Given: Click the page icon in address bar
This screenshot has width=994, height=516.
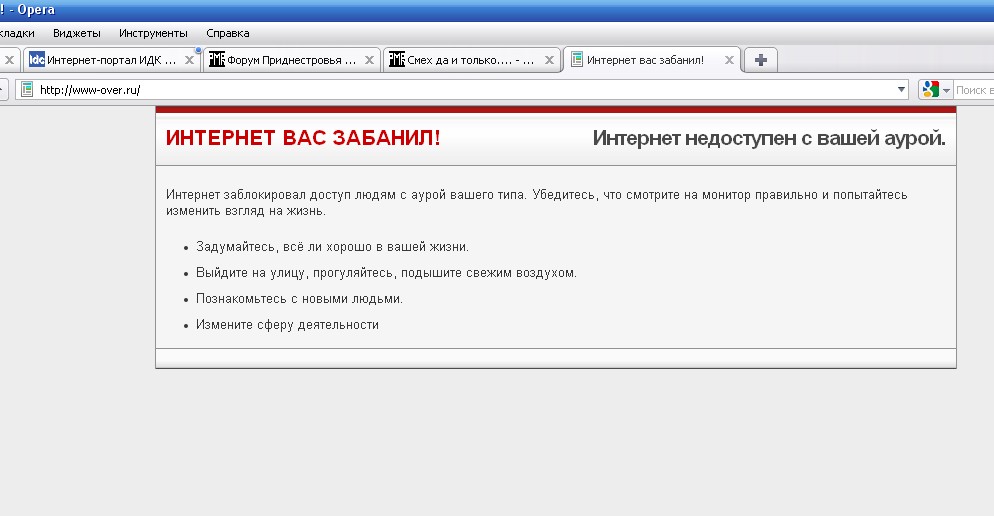Looking at the screenshot, I should pyautogui.click(x=28, y=90).
